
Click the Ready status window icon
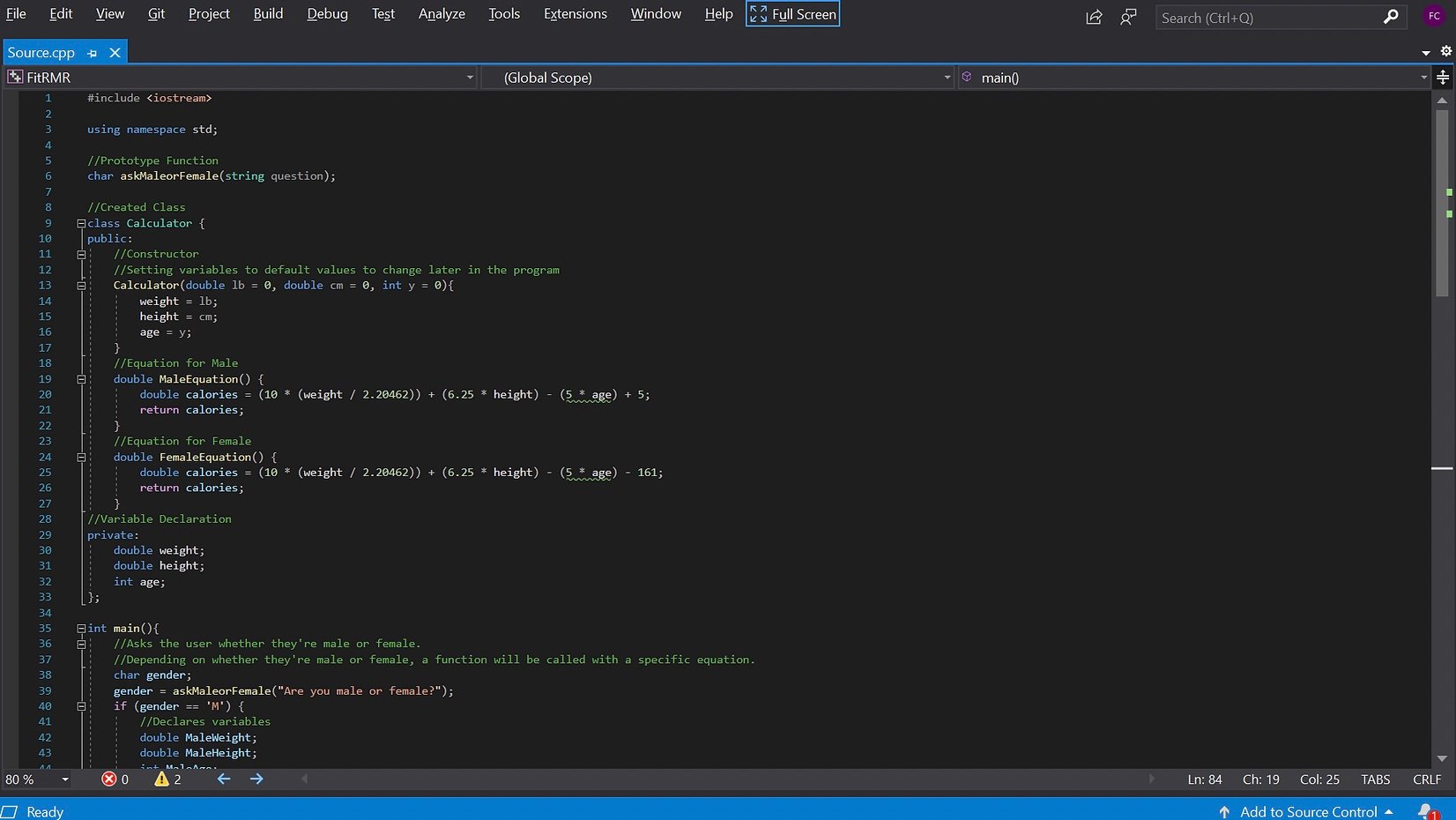coord(10,812)
